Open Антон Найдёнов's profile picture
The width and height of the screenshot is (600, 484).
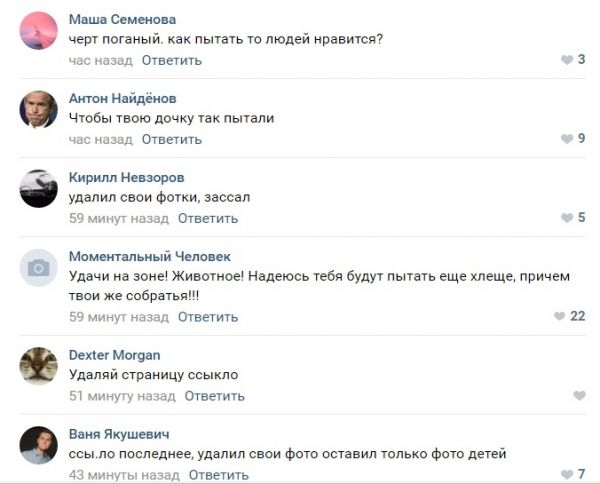(39, 109)
